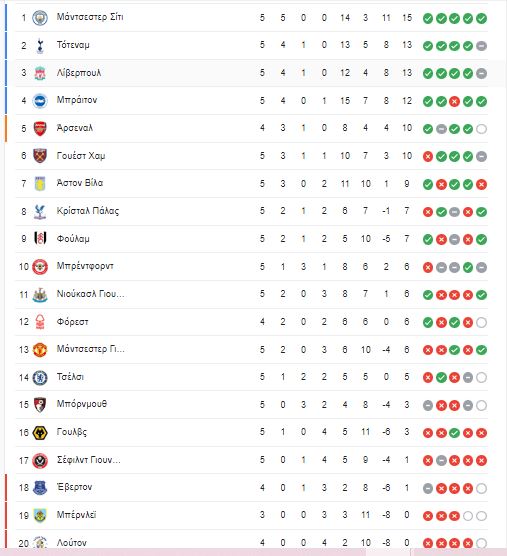Click the Μπέρνλεϊ team name
Viewport: 507px width, 556px height.
point(76,515)
